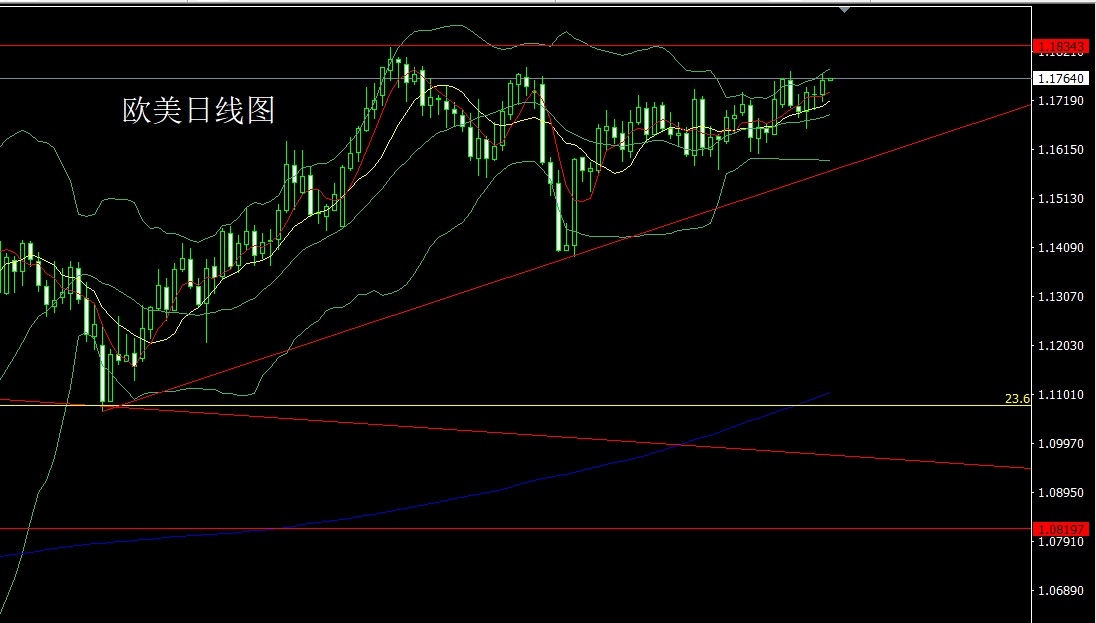Select the yellow 23.6 Fibonacci horizontal line
The height and width of the screenshot is (623, 1096).
[515, 405]
